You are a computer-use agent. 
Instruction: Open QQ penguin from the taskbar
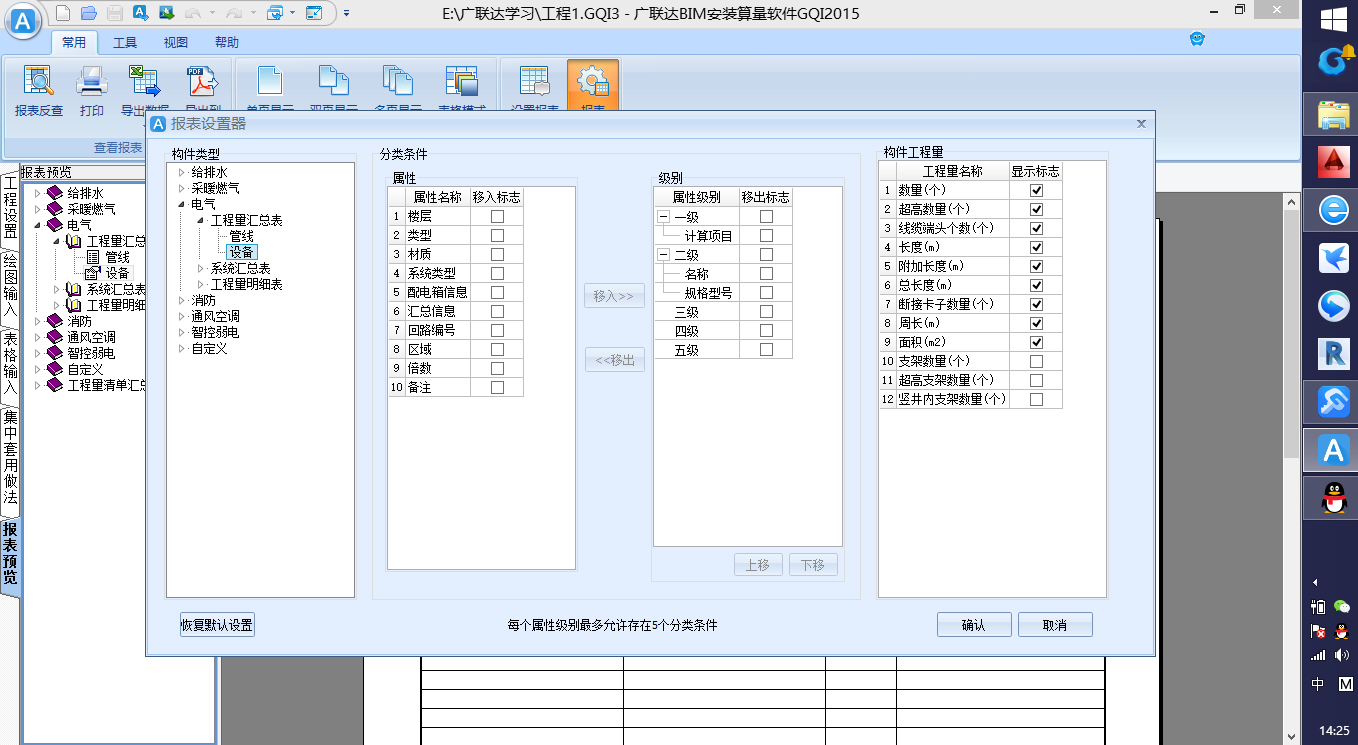[x=1333, y=498]
